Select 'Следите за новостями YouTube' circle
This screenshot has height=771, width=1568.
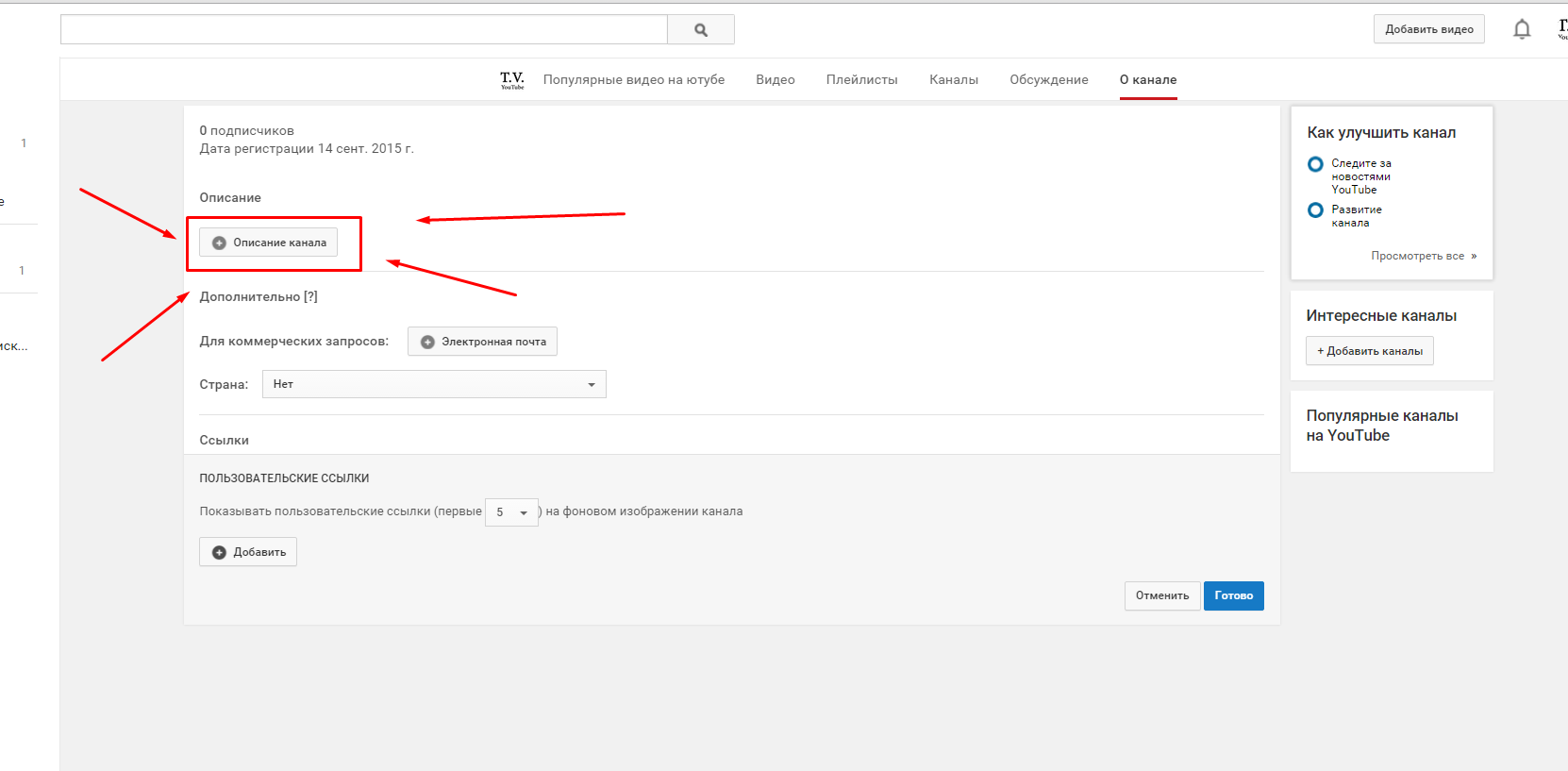point(1315,164)
